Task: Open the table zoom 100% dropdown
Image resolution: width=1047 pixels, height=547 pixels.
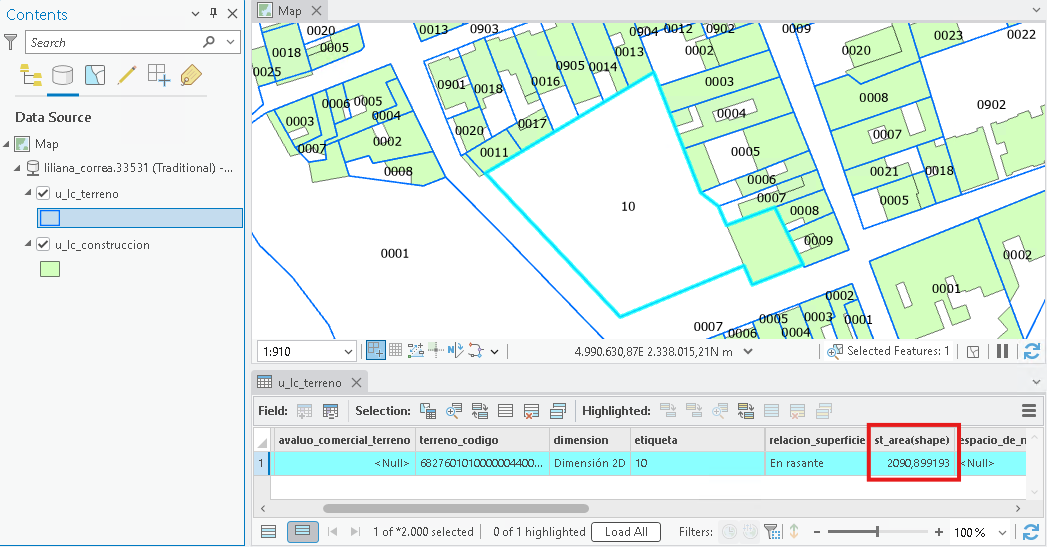Action: [1002, 532]
